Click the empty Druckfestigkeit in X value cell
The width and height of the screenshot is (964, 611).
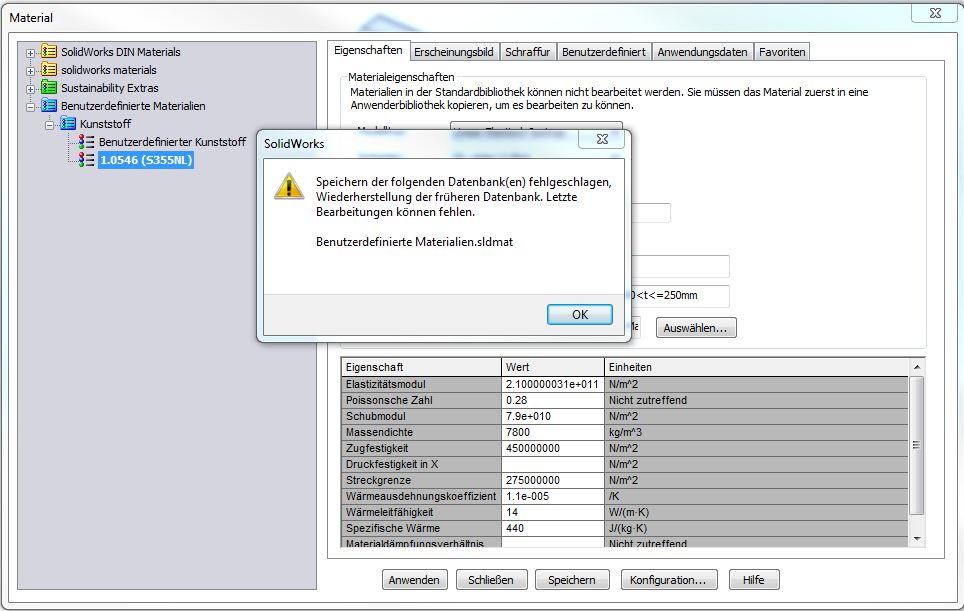pyautogui.click(x=553, y=464)
